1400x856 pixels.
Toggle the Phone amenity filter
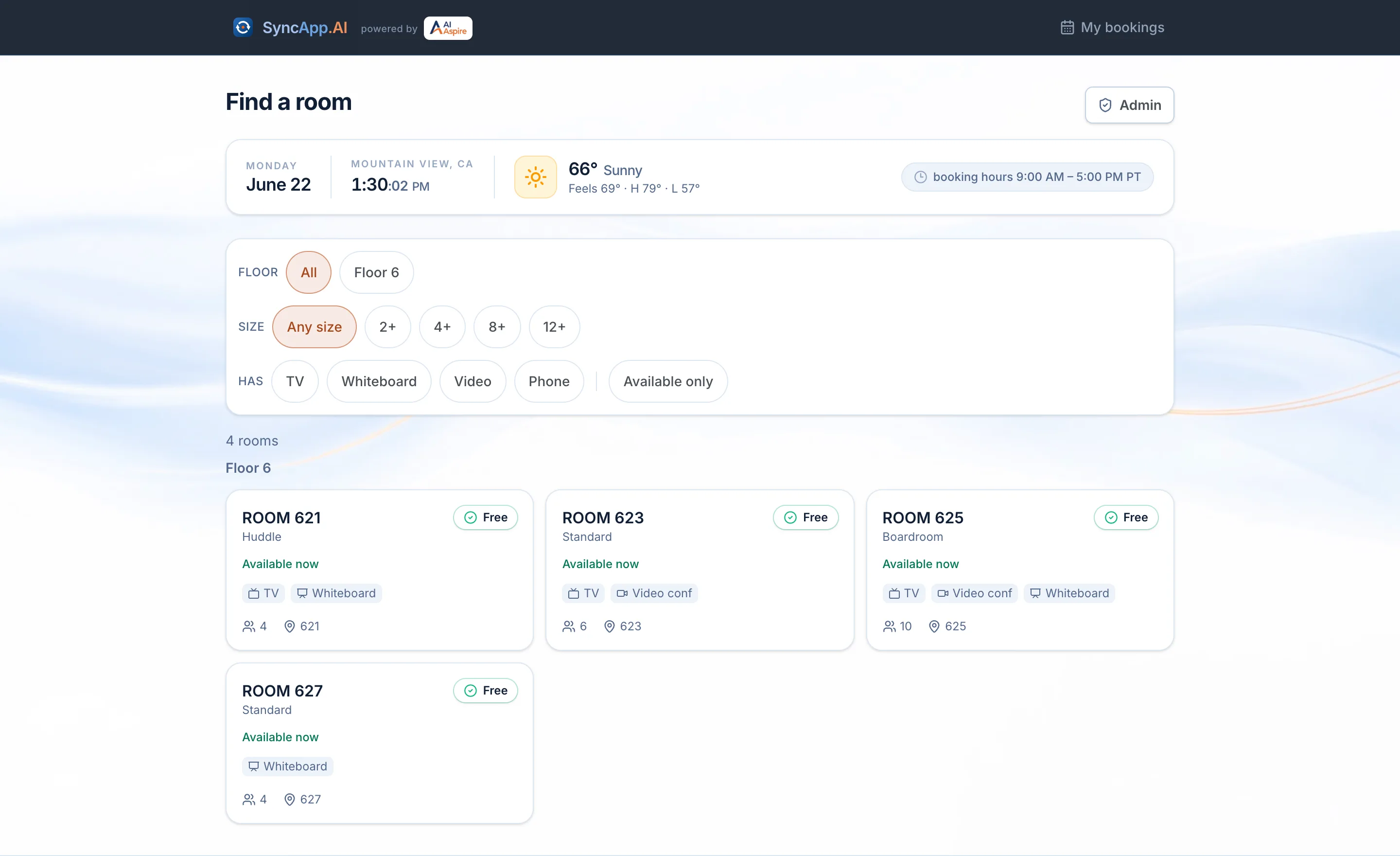pos(549,381)
